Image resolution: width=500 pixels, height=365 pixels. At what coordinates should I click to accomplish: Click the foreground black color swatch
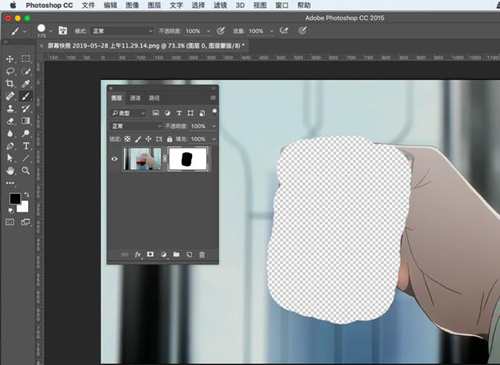[15, 199]
